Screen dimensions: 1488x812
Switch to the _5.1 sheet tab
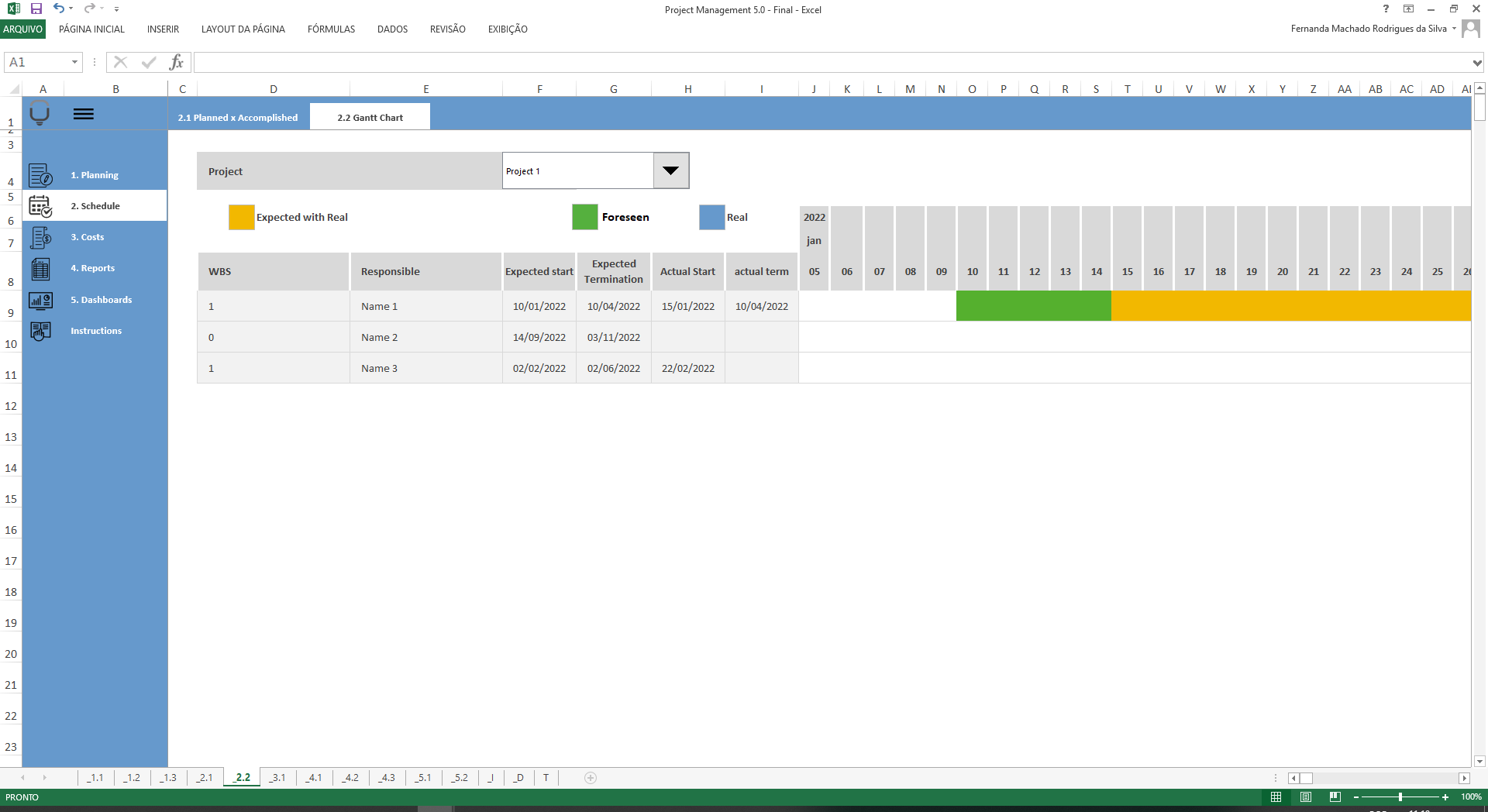(x=423, y=778)
